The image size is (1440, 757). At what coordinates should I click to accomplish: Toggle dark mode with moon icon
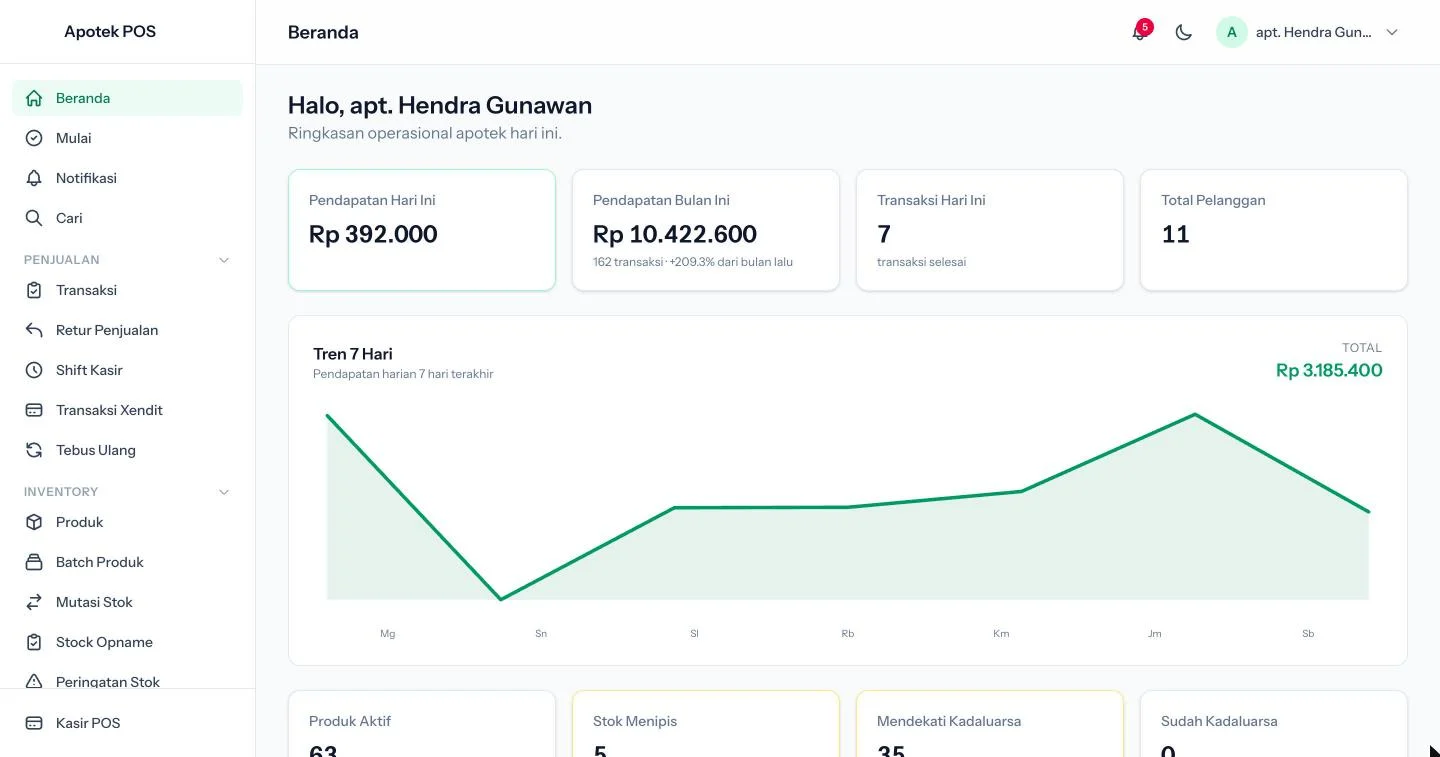pos(1184,32)
